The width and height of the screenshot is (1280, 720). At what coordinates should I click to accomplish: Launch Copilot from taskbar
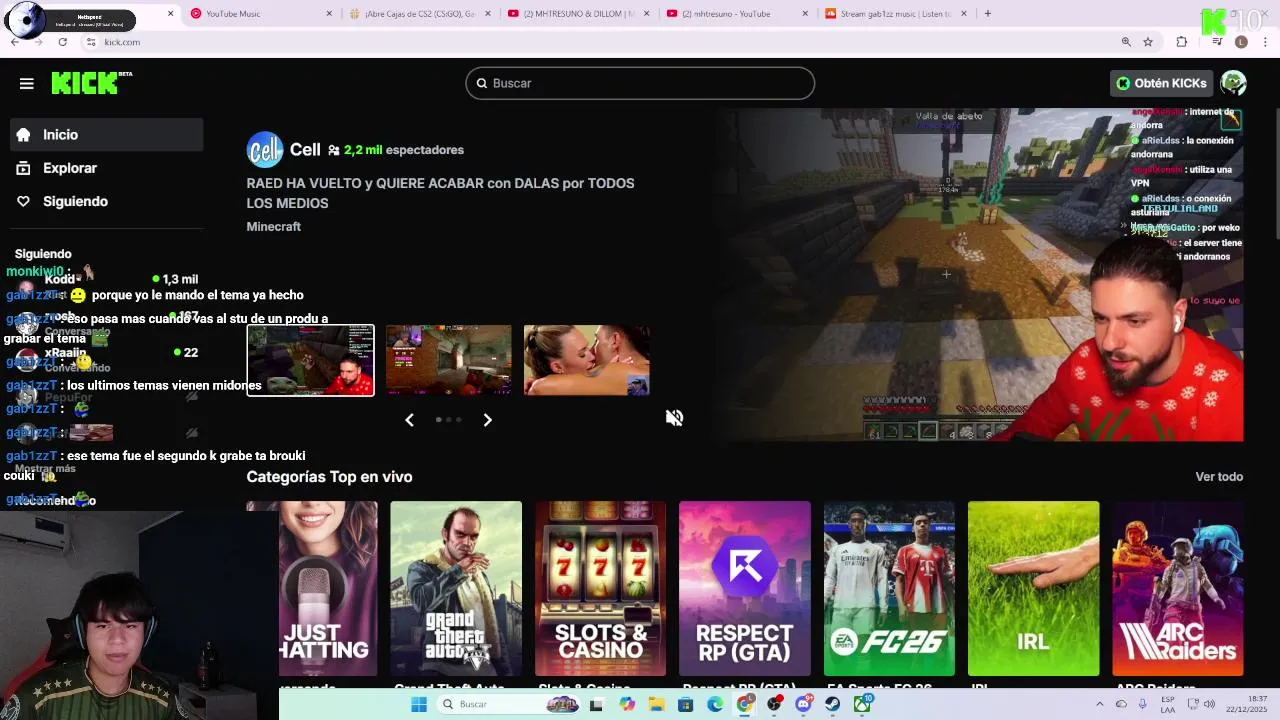tap(627, 705)
